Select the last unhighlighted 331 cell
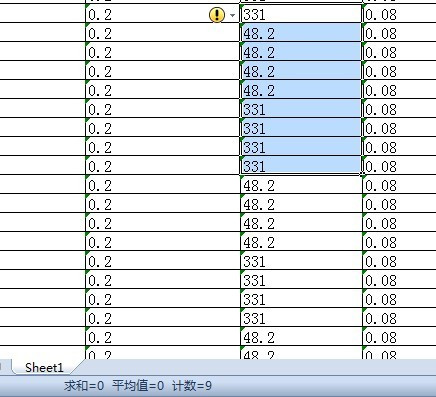 (301, 317)
